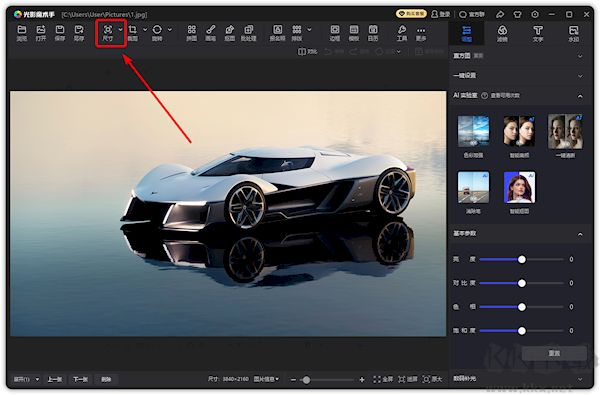Switch to the 滤镜 filter tab
Viewport: 600px width, 395px height.
point(502,34)
